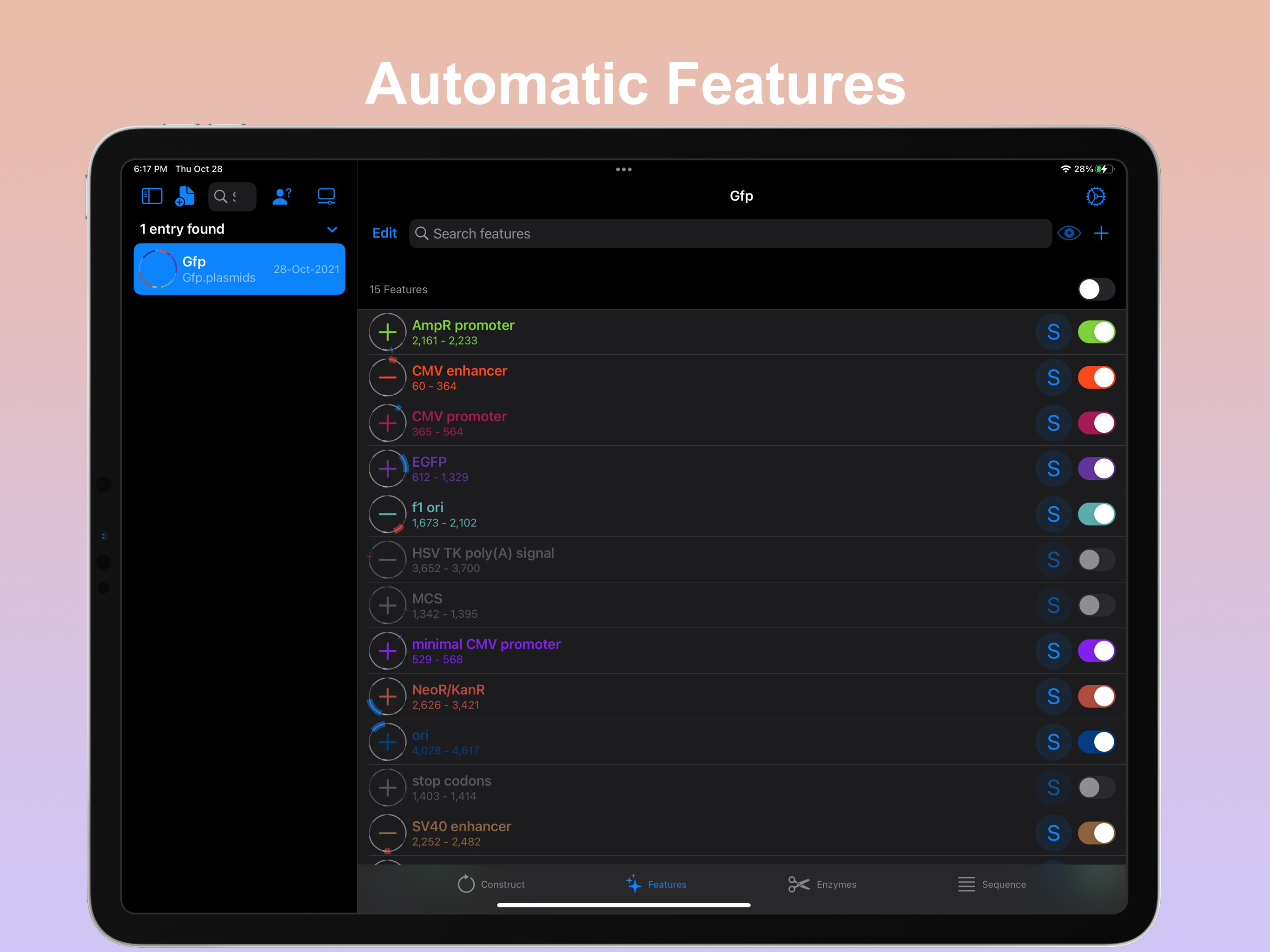The image size is (1270, 952).
Task: Click the Edit button
Action: coord(384,233)
